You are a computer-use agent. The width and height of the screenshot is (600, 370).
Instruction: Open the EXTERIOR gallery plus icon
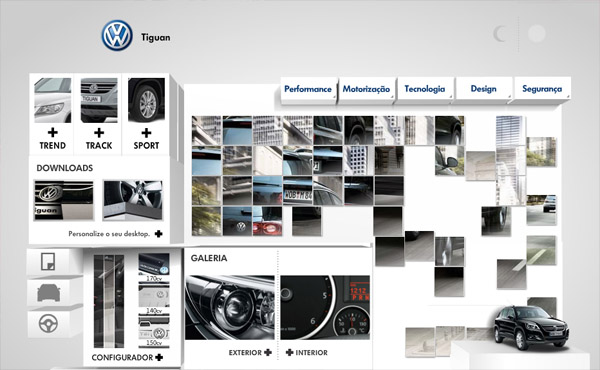268,352
